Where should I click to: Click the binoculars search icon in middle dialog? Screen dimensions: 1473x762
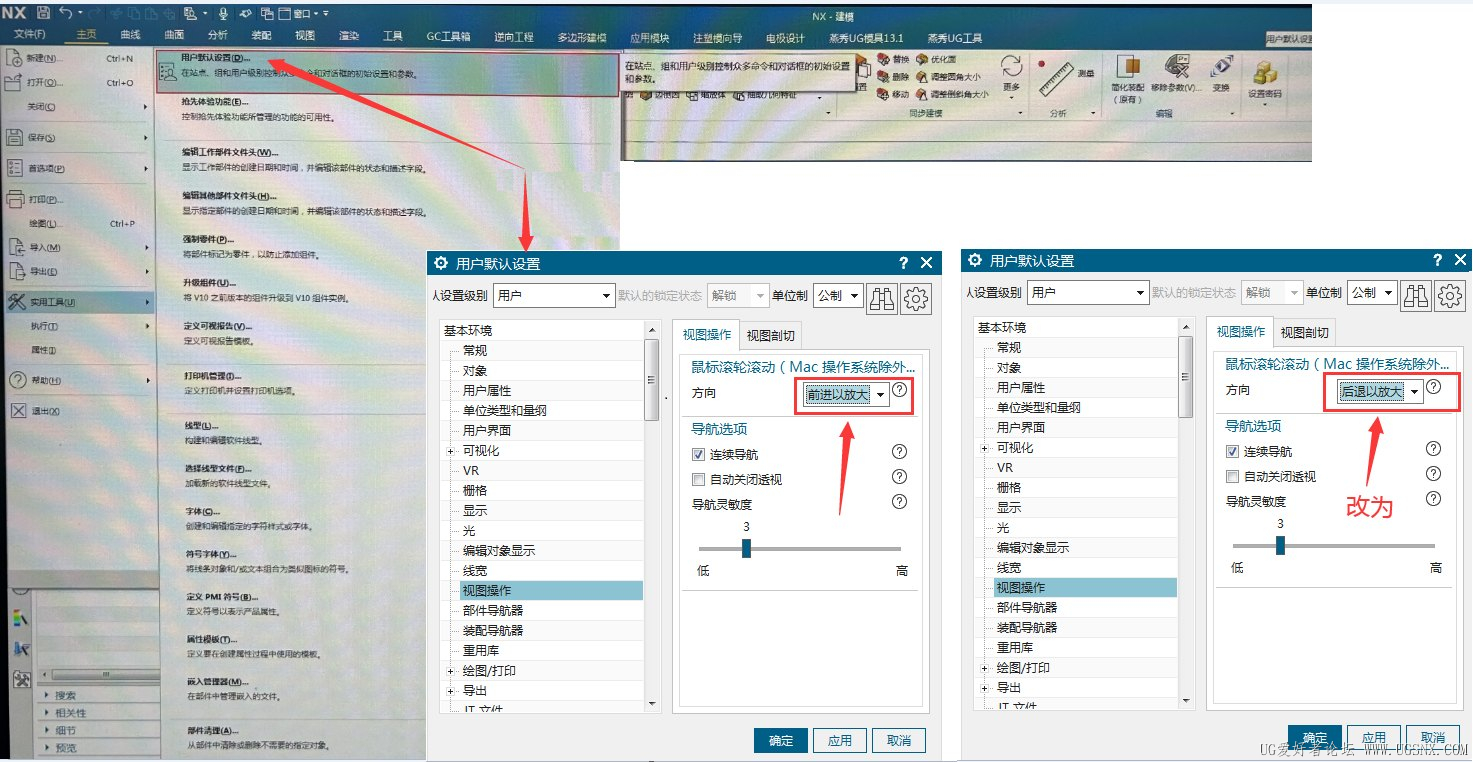(882, 297)
